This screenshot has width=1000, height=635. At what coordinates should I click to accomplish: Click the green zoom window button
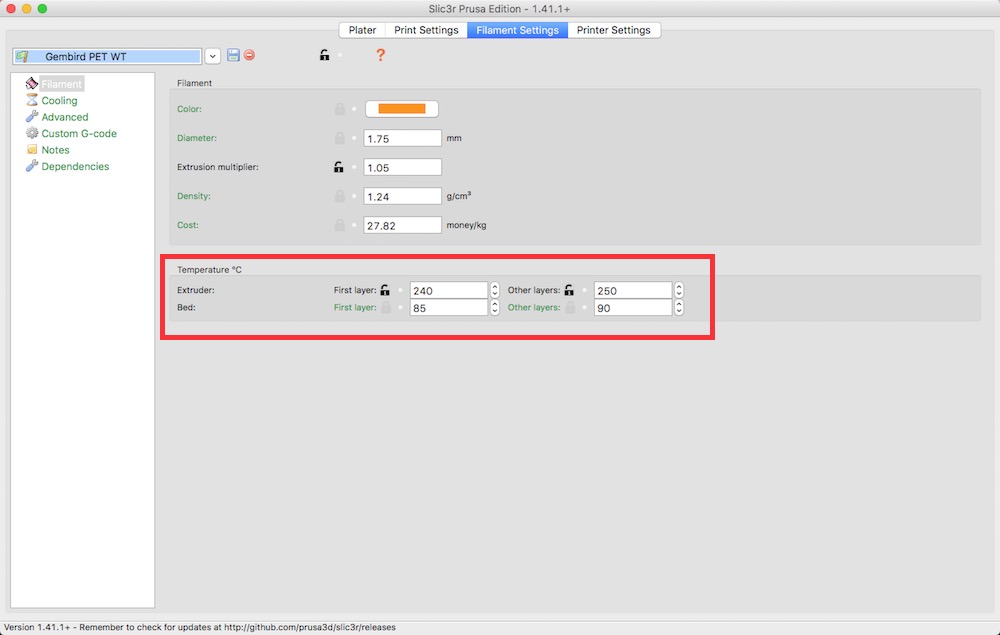[42, 8]
